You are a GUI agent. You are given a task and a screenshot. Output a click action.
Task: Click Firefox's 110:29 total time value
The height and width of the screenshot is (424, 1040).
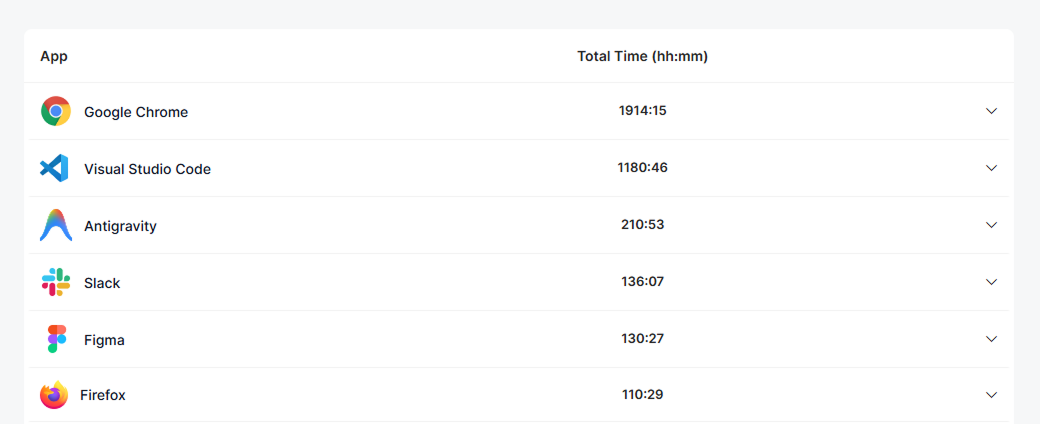click(642, 395)
